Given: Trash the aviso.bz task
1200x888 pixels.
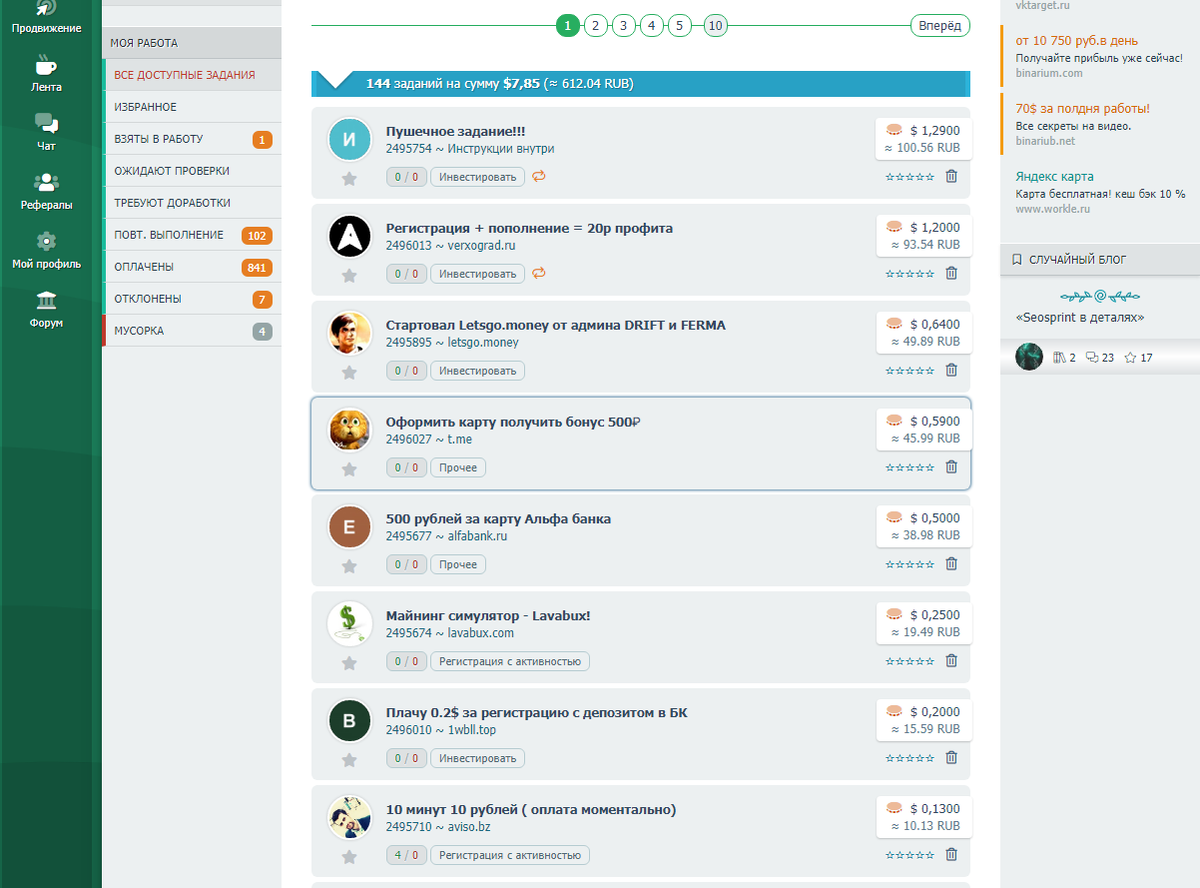Looking at the screenshot, I should tap(951, 855).
